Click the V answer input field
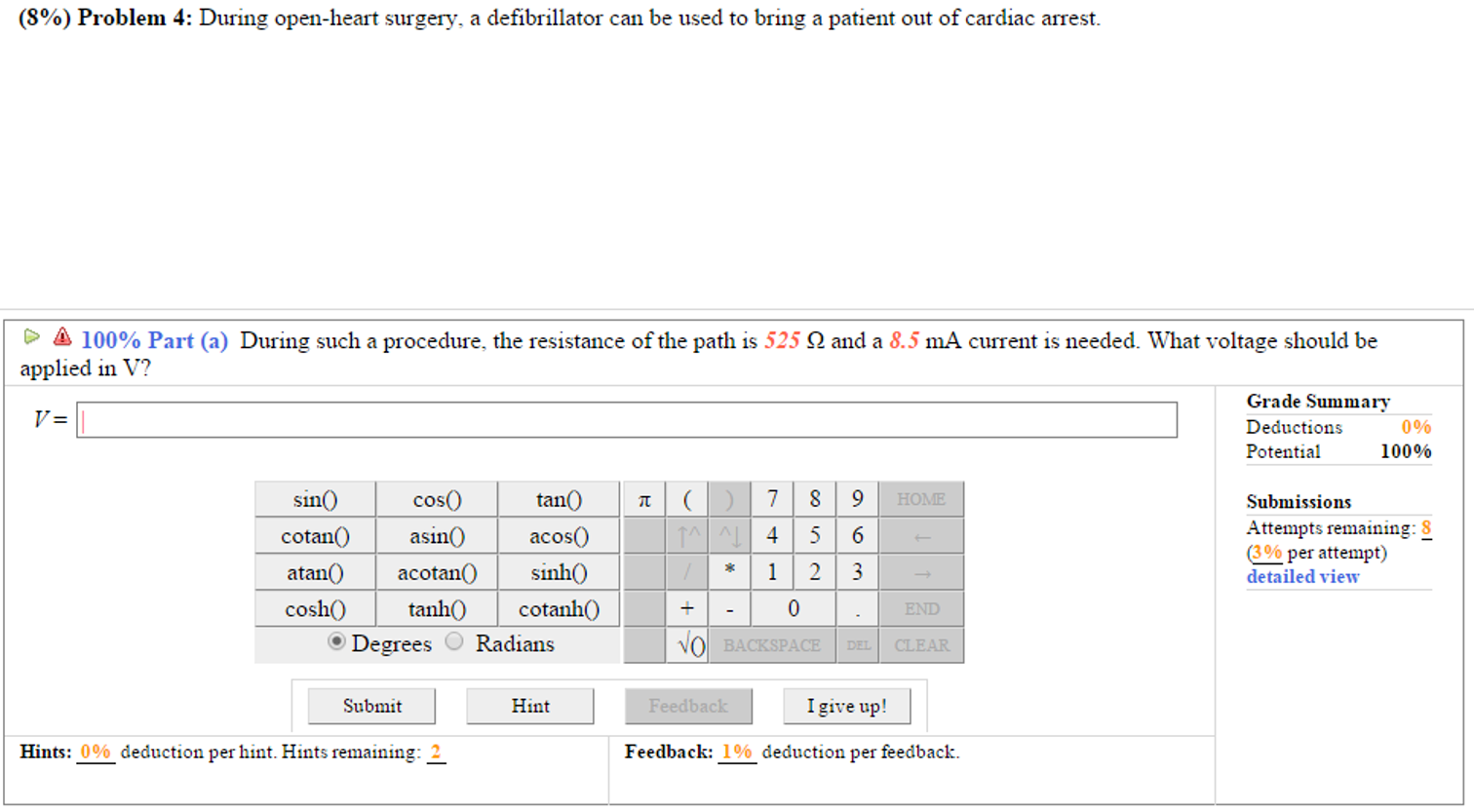Viewport: 1474px width, 812px height. [626, 420]
